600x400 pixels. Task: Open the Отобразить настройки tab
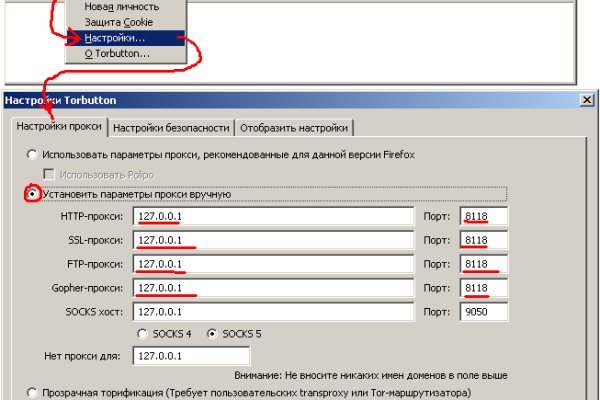(295, 128)
